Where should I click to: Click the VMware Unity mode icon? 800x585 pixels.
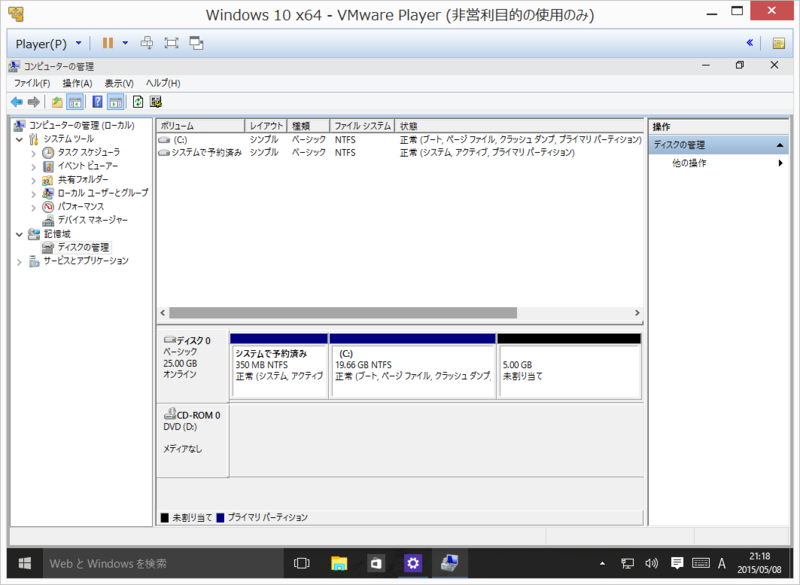coord(196,43)
